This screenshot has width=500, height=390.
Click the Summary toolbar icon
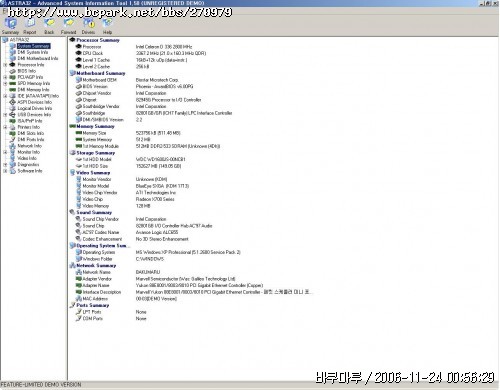pos(10,26)
